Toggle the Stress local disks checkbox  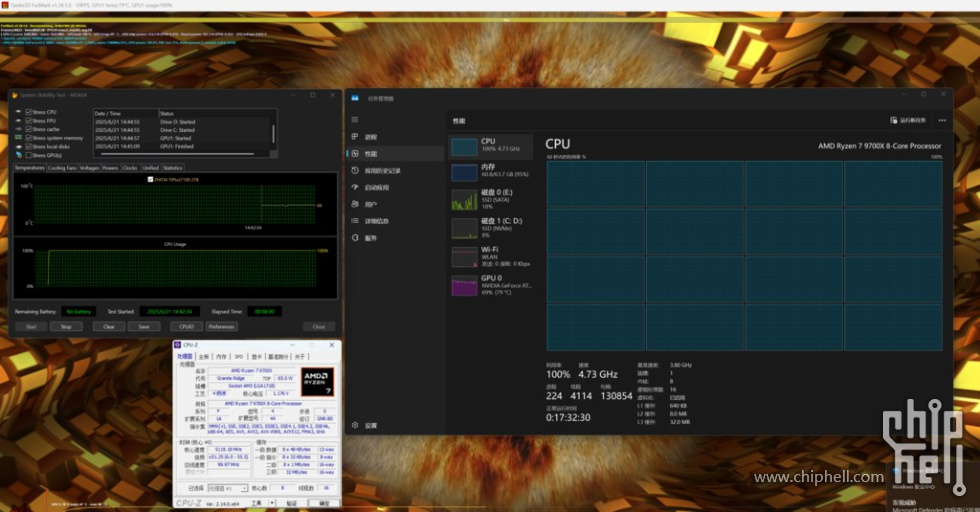[29, 147]
